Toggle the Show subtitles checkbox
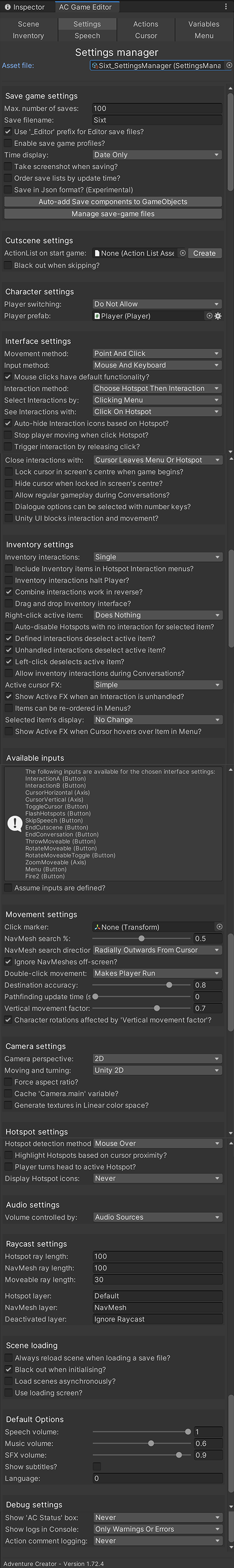 tap(96, 1466)
